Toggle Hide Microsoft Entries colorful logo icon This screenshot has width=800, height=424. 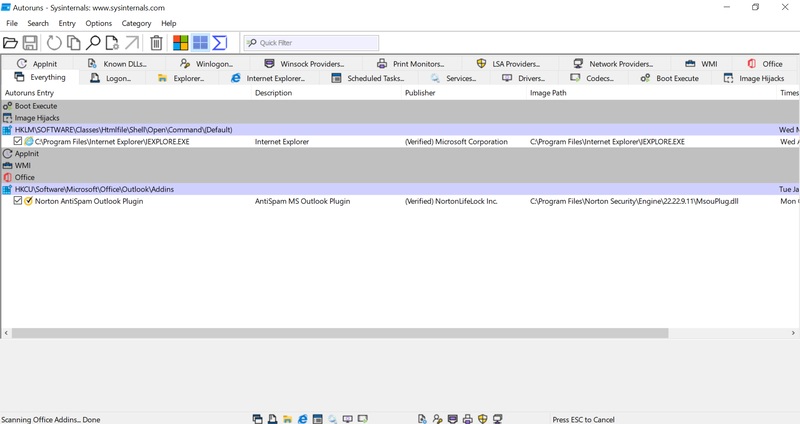[x=180, y=43]
